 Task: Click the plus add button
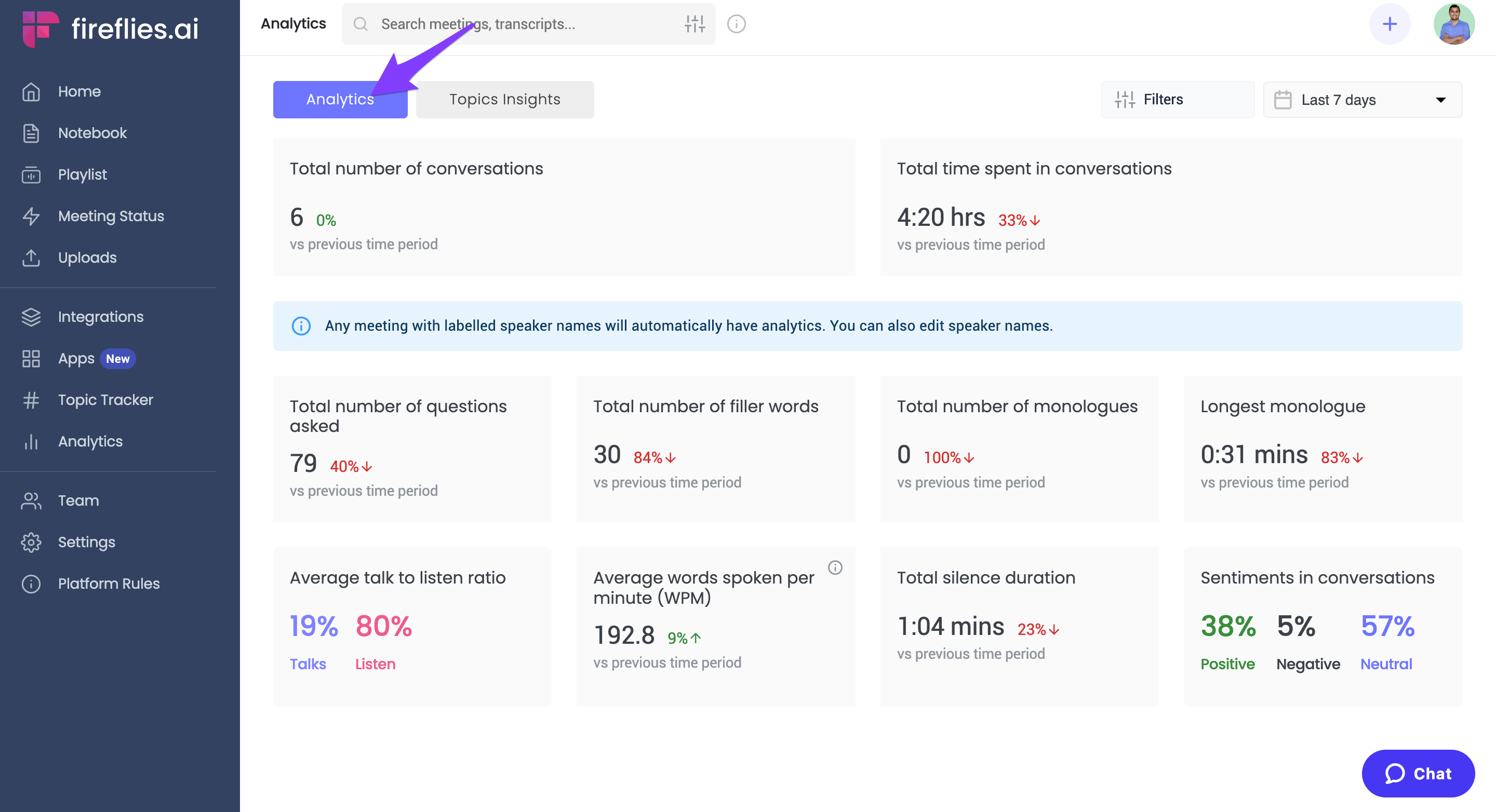point(1390,24)
